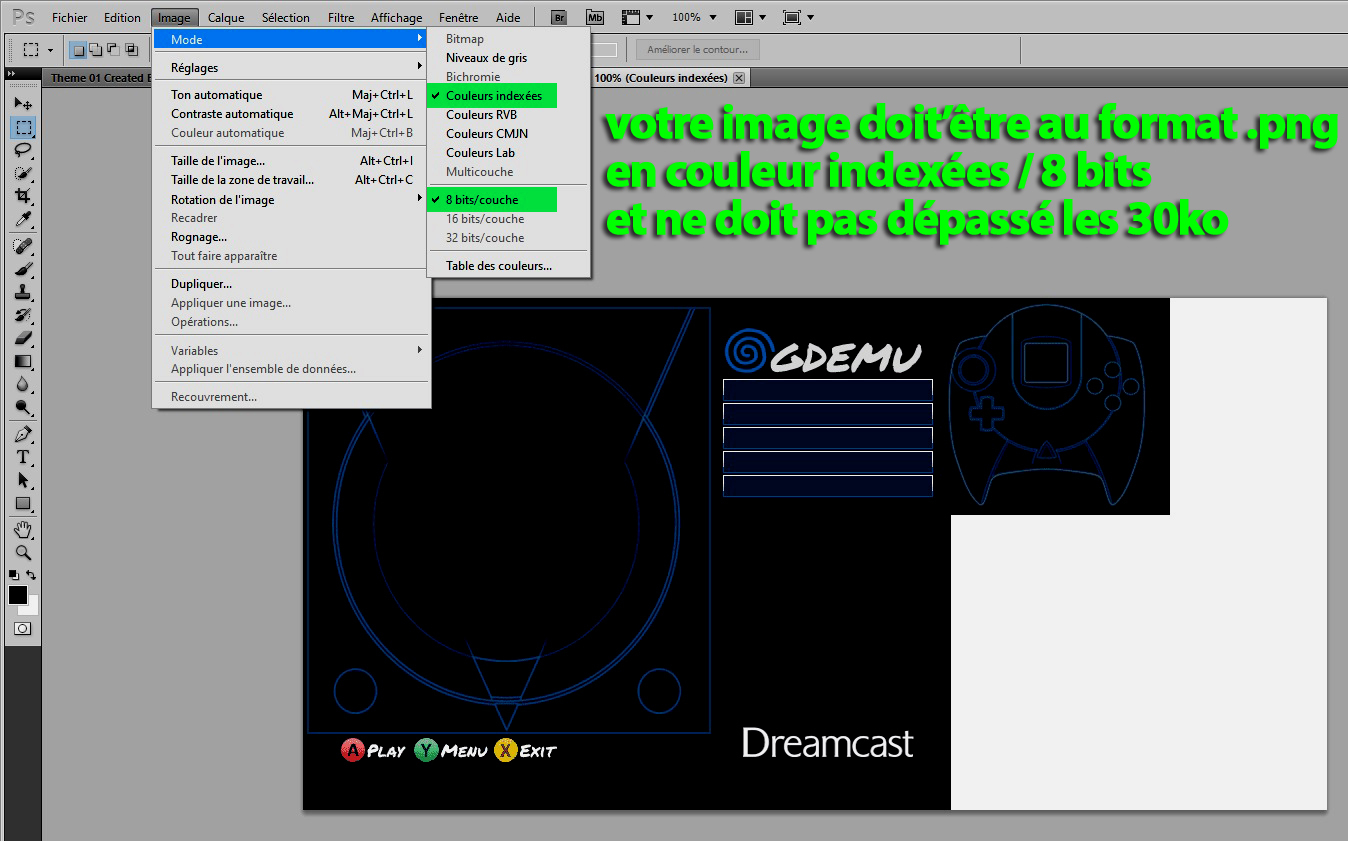Select the Quick Selection tool
This screenshot has height=841, width=1348.
point(23,173)
